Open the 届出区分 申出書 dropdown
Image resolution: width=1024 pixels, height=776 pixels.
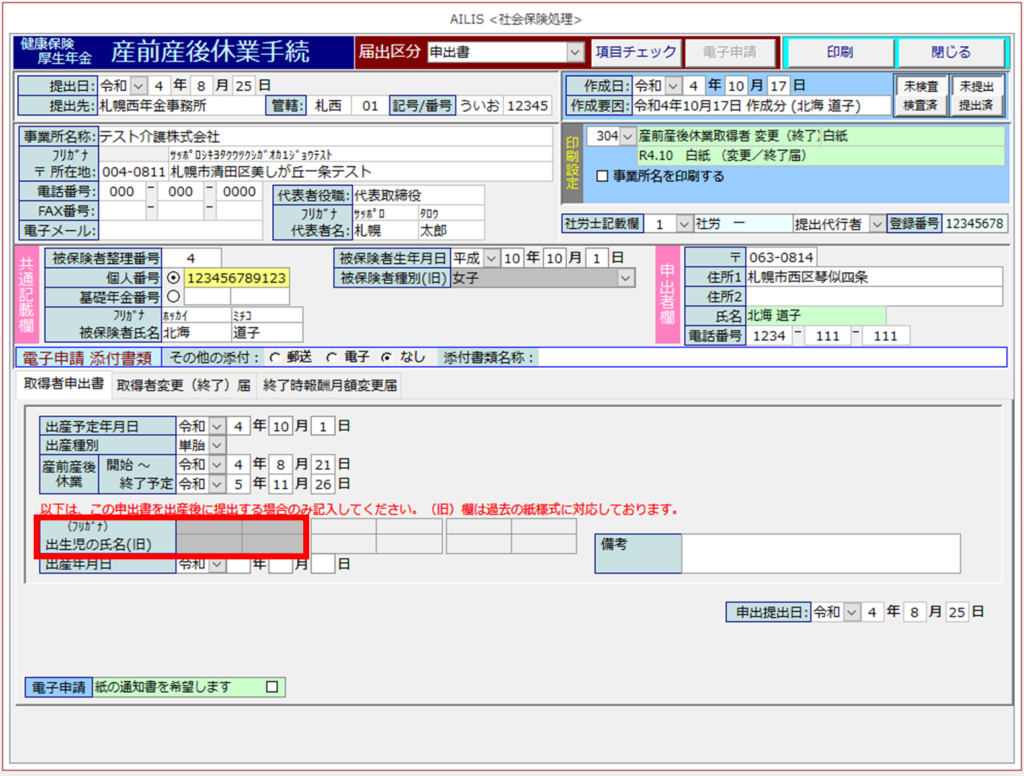point(574,52)
